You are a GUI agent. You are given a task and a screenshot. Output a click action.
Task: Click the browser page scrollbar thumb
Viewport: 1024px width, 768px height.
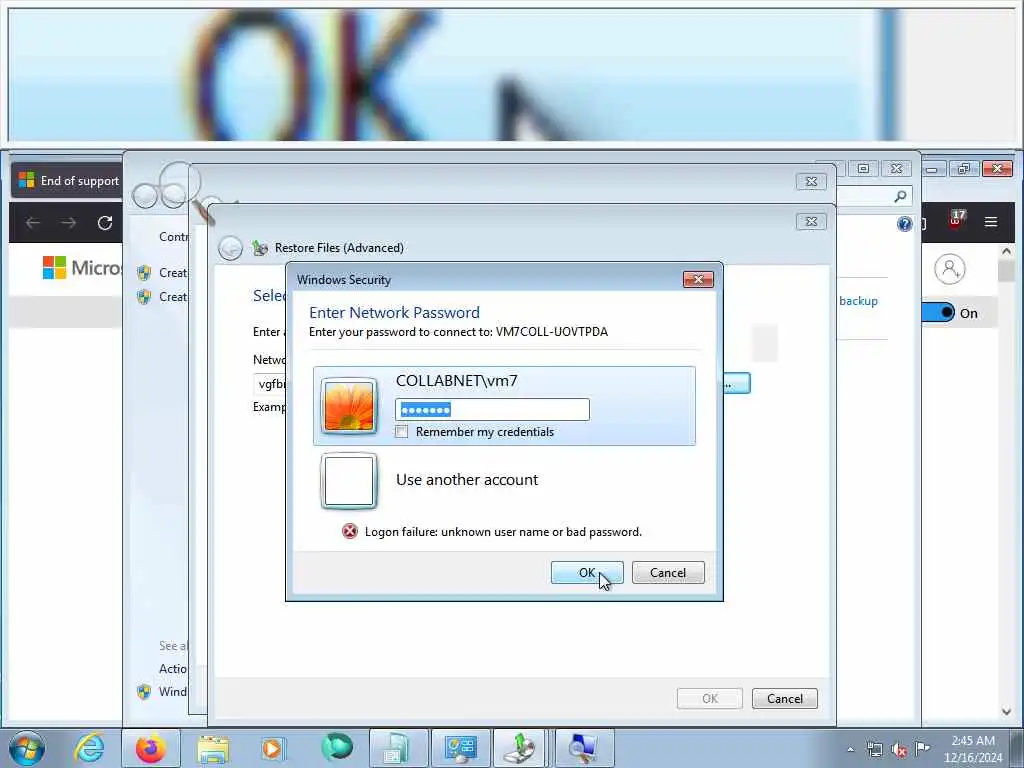click(1006, 271)
